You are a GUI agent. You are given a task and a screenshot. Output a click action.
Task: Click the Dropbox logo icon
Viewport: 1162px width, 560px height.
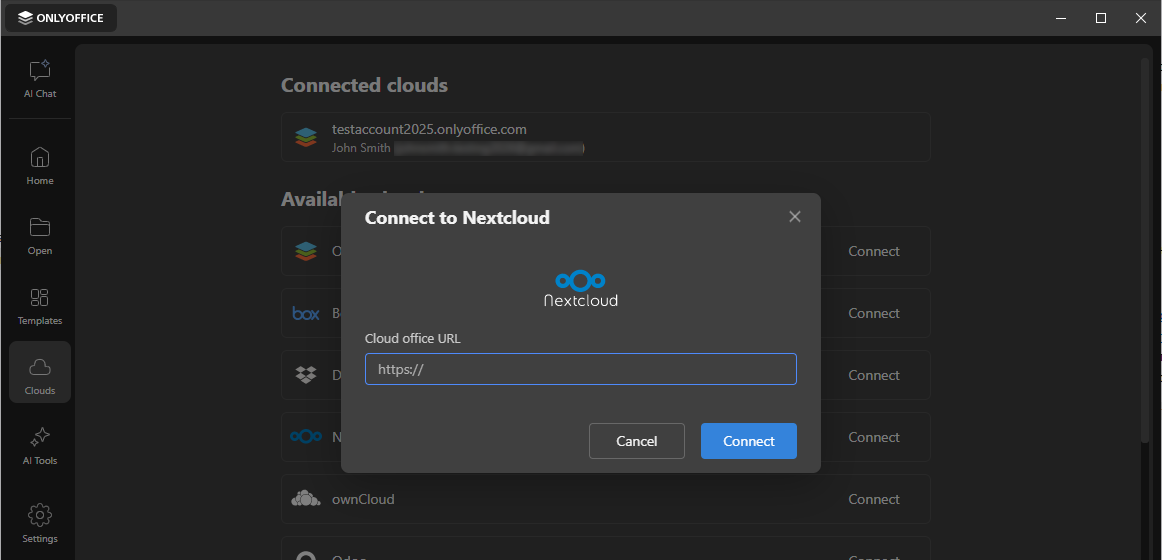[x=305, y=376]
